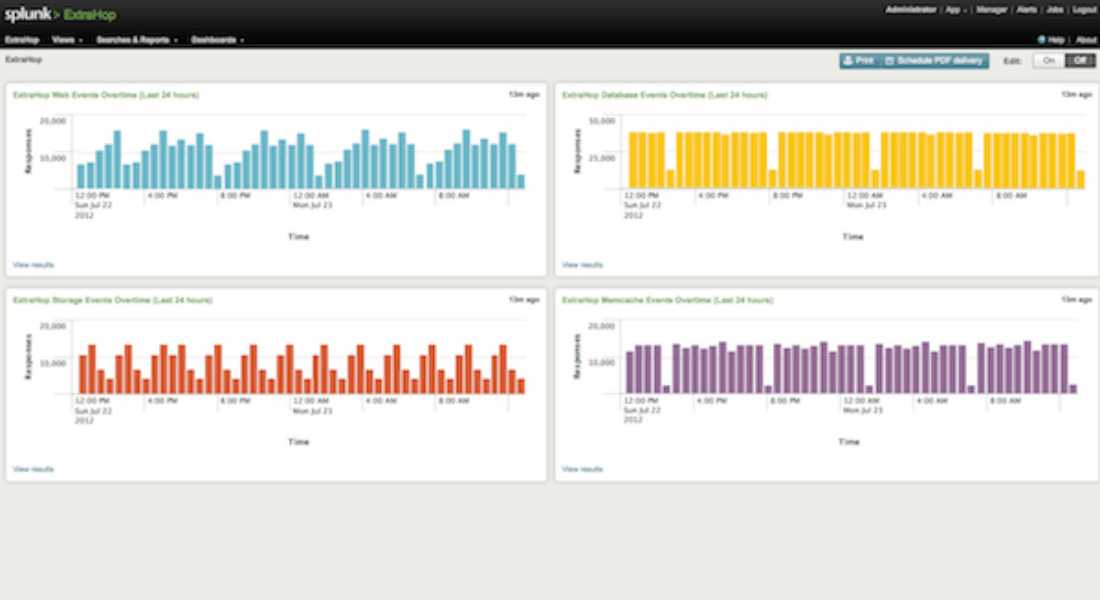Click ExtraHop Storage Events Overtime title
This screenshot has width=1100, height=600.
(112, 300)
